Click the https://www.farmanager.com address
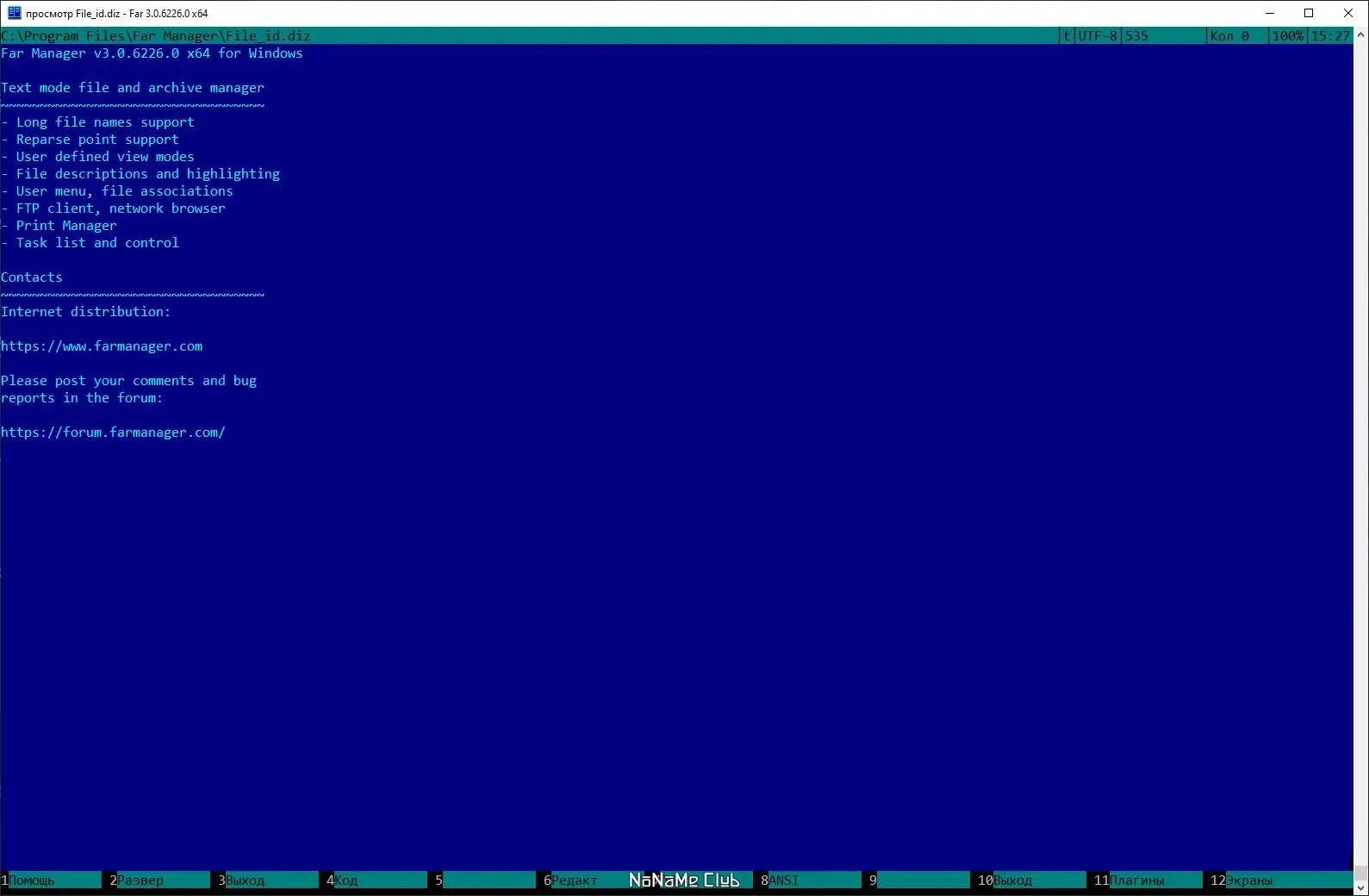Viewport: 1369px width, 896px height. click(102, 346)
